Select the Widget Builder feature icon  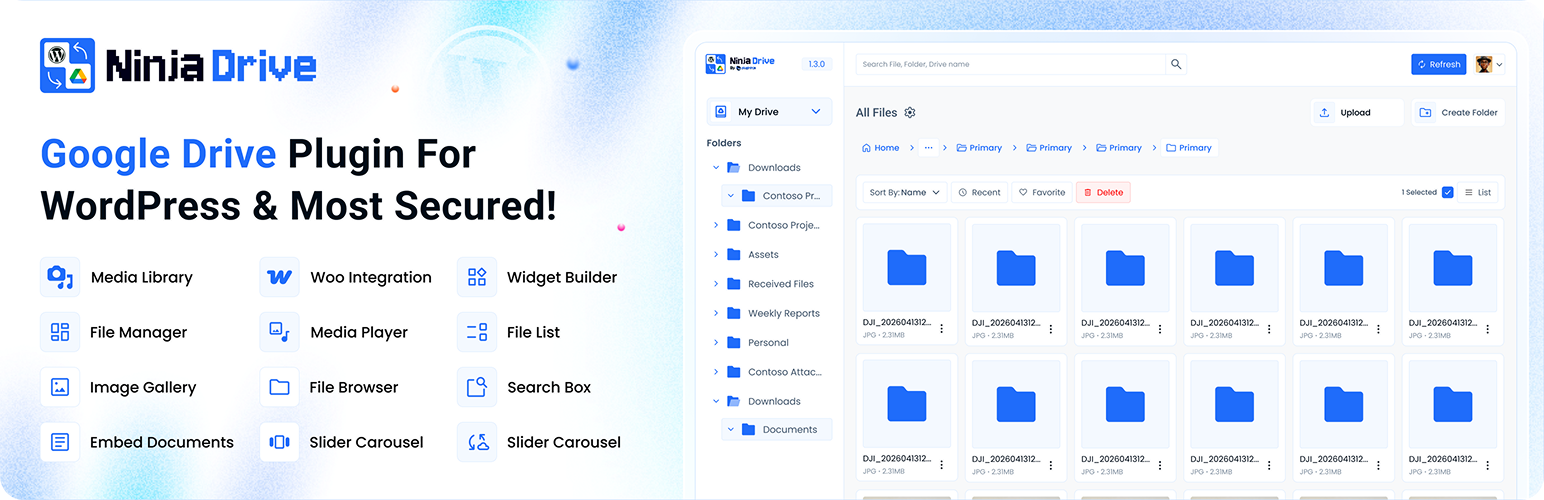point(477,277)
